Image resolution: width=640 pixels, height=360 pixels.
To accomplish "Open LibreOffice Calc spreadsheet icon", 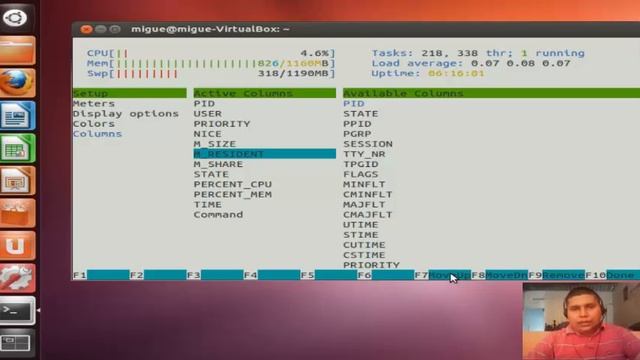I will tap(17, 148).
